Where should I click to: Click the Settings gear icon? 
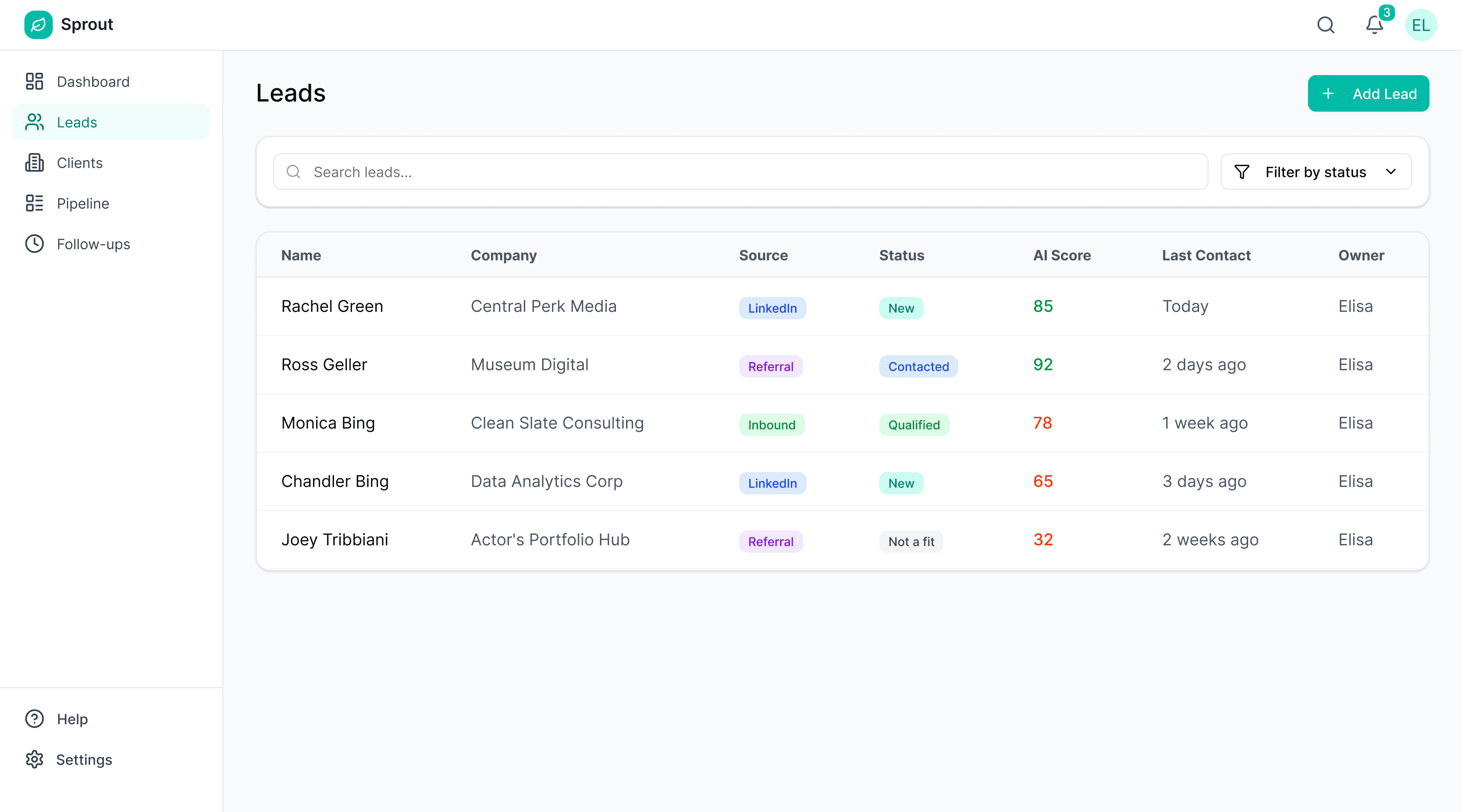pos(34,759)
